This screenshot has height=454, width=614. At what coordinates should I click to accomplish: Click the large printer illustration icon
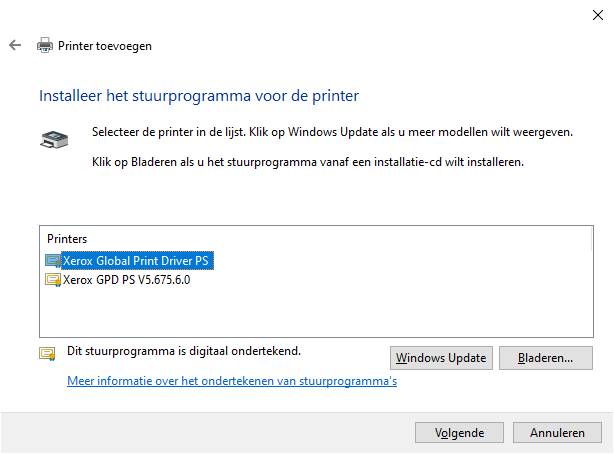54,139
